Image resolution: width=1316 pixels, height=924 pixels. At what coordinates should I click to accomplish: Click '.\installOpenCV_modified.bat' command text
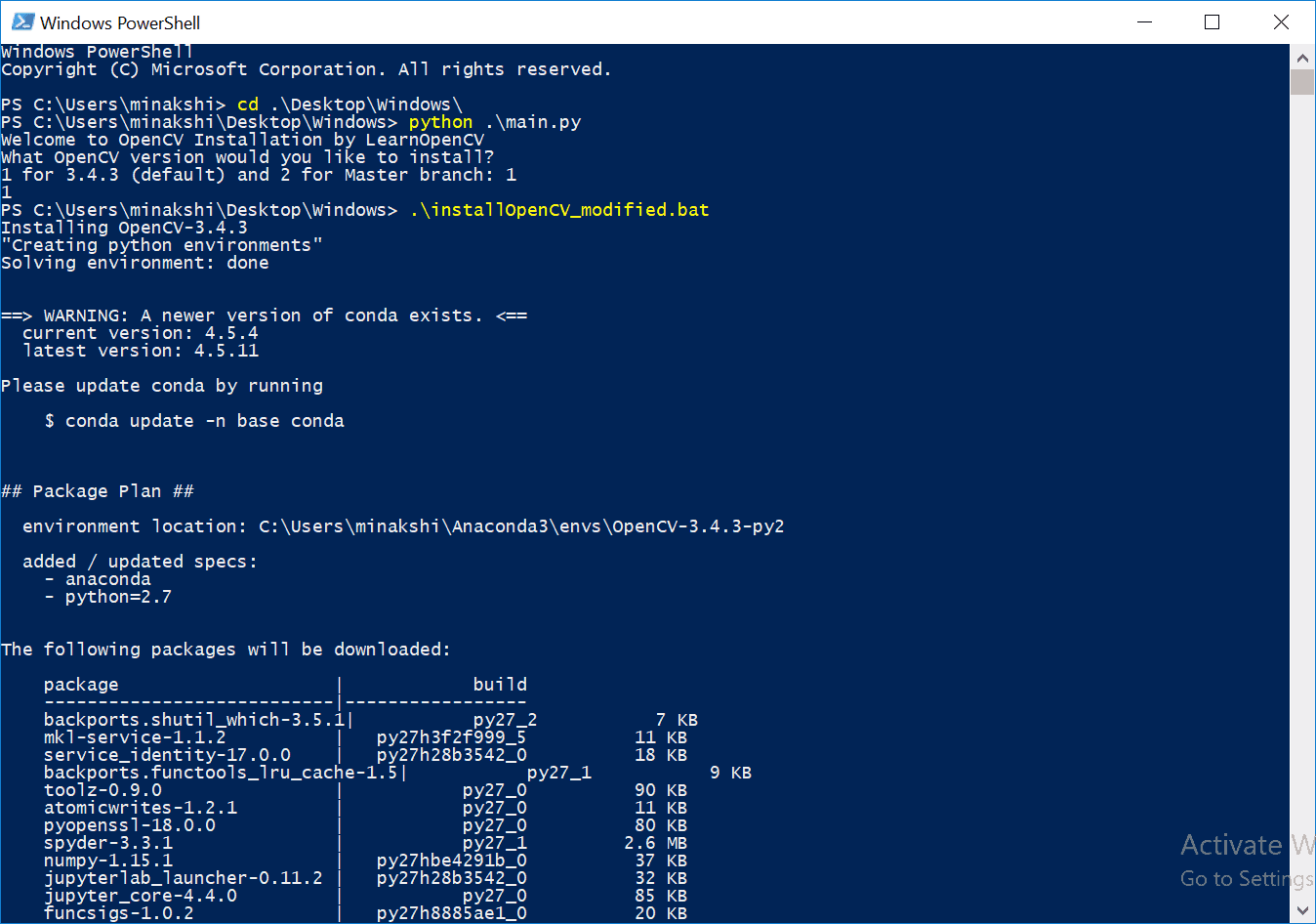click(559, 210)
